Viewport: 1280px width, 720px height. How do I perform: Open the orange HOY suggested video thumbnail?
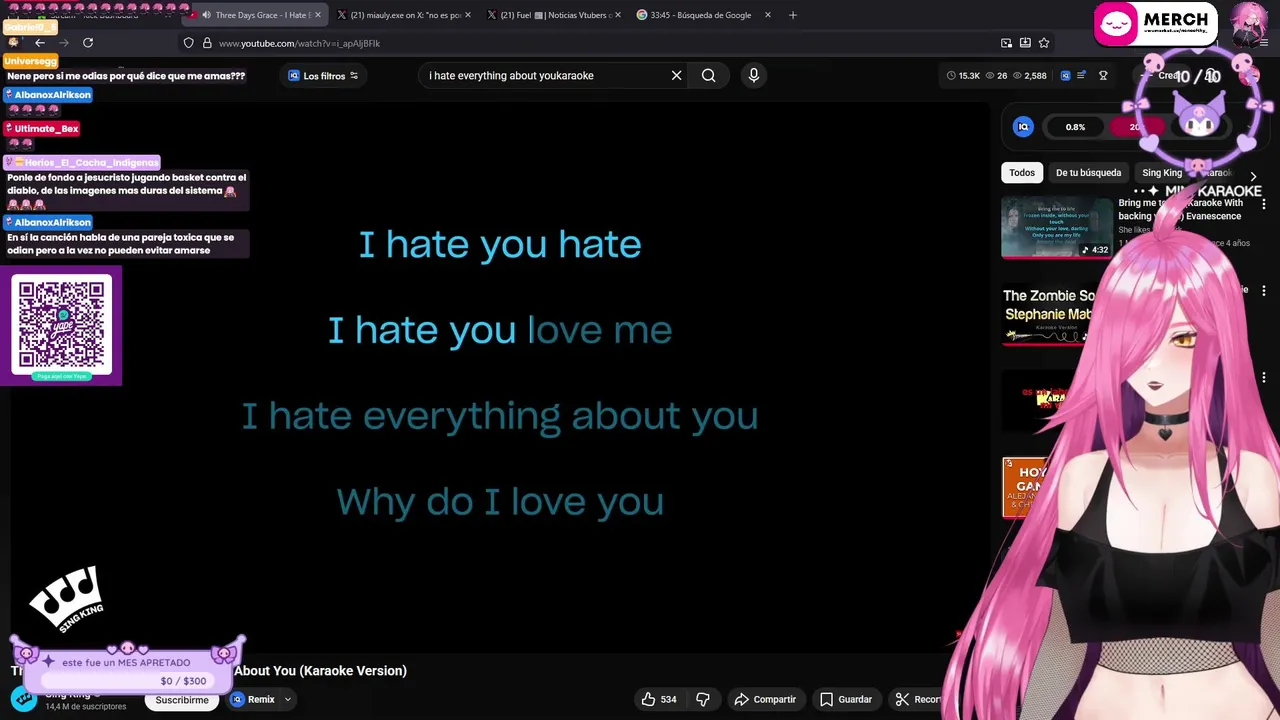[1025, 488]
